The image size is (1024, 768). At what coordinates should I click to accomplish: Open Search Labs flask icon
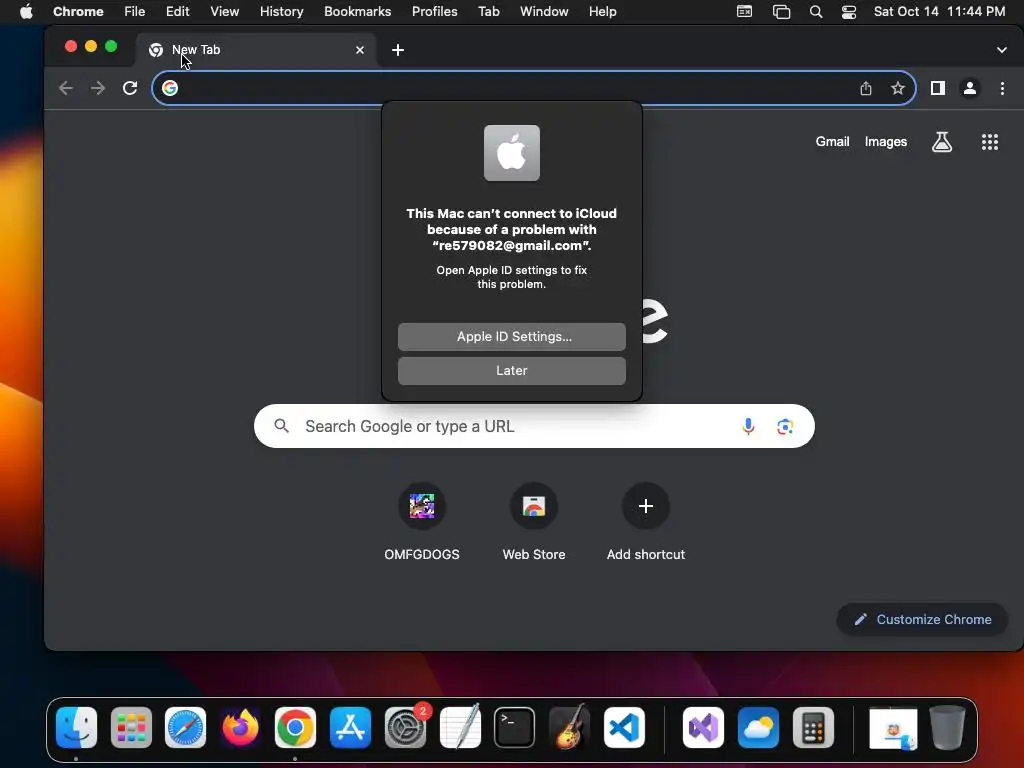pos(942,142)
